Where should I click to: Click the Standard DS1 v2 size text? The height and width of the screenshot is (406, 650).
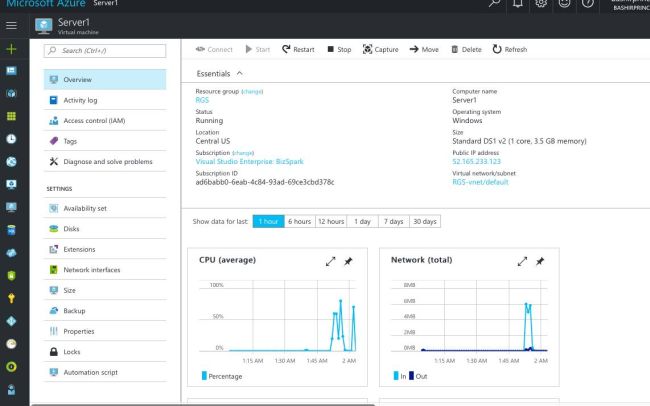[x=519, y=141]
